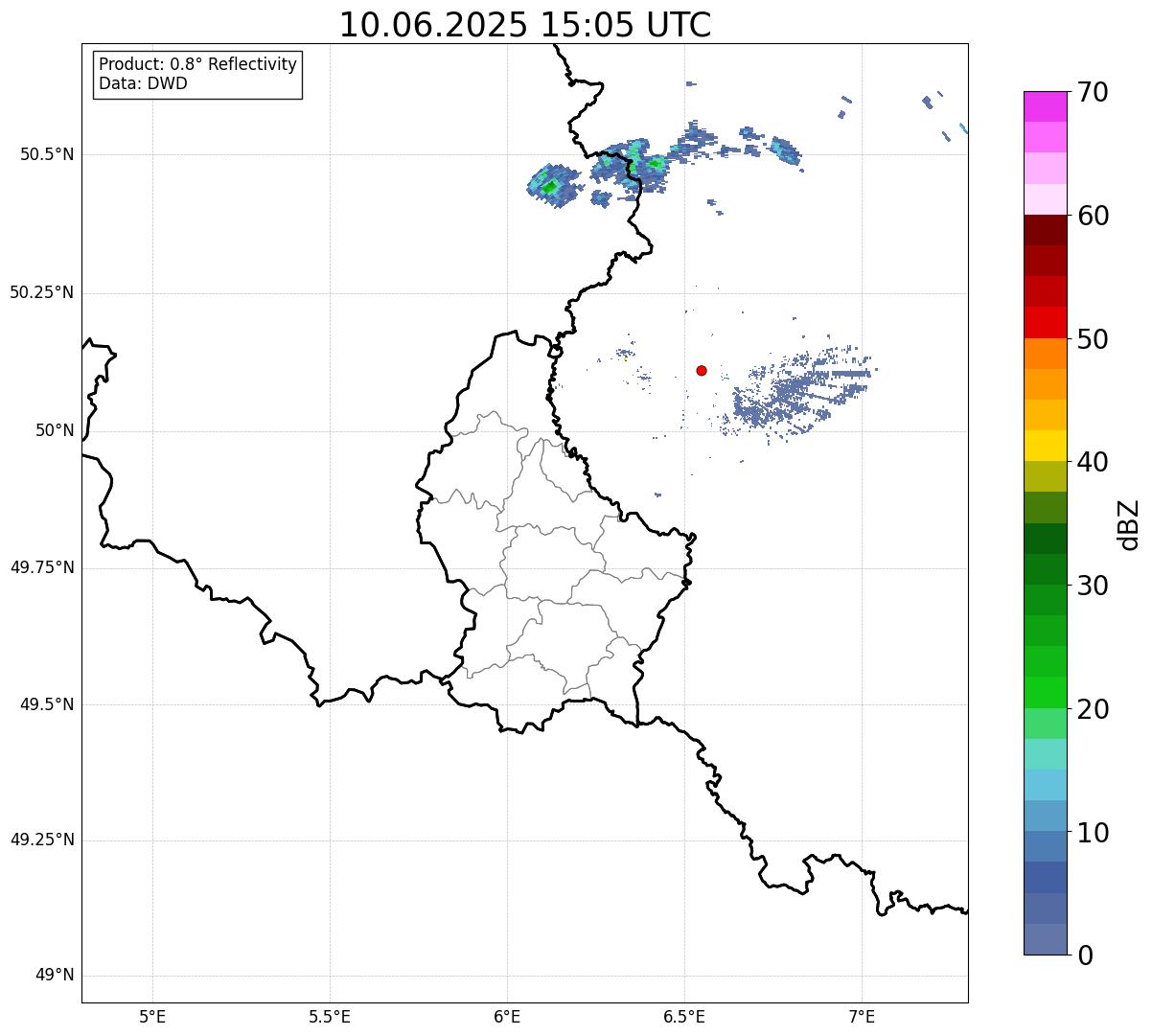The height and width of the screenshot is (1036, 1152).
Task: Click the 49°N latitude label
Action: tap(55, 976)
